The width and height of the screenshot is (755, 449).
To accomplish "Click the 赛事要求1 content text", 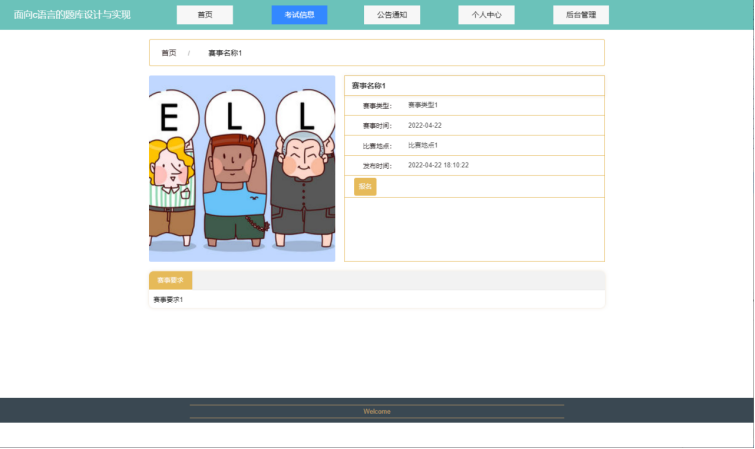I will coord(168,300).
